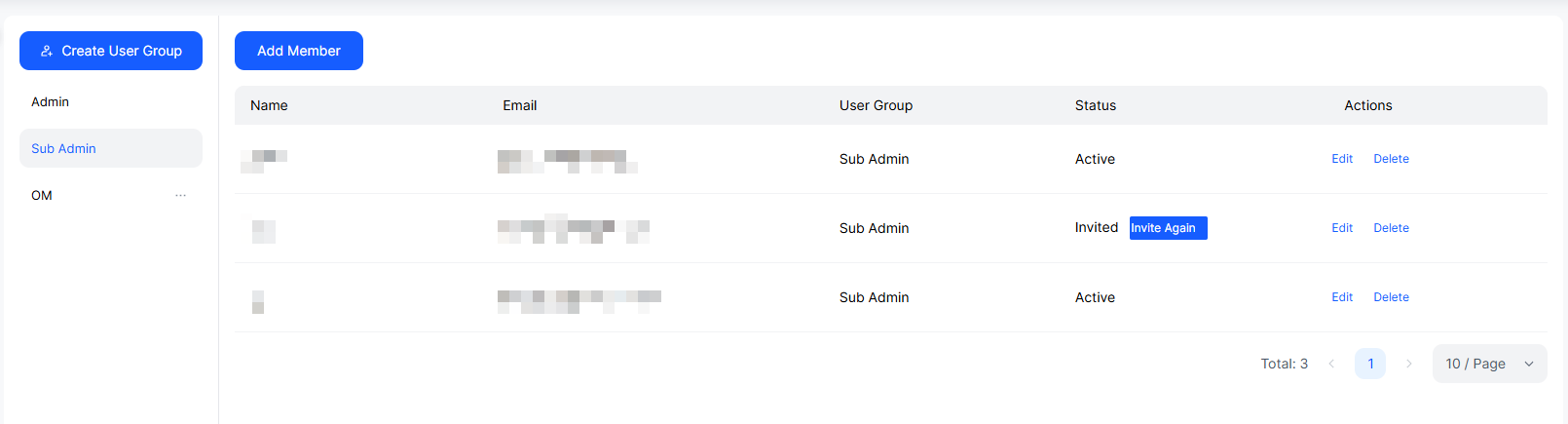Edit the third member in the table
1568x424 pixels.
coord(1342,297)
